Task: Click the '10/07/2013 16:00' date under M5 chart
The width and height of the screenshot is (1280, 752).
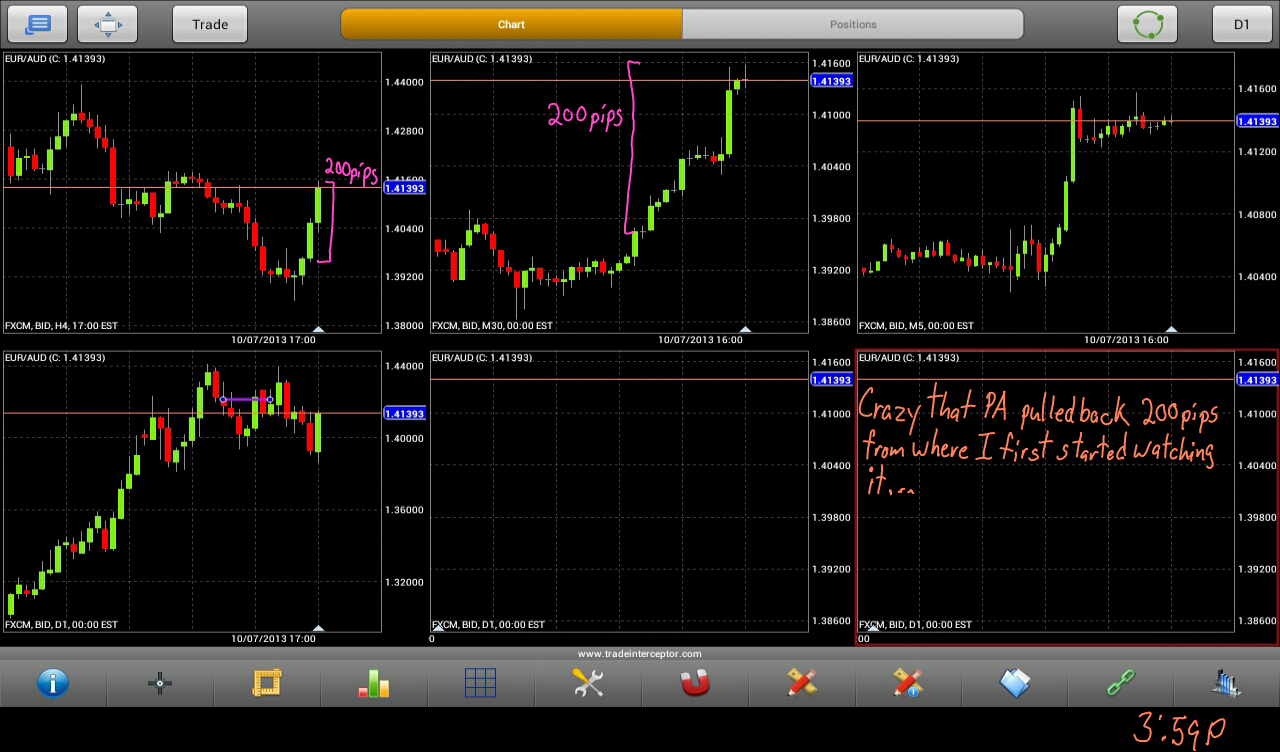Action: (1127, 340)
